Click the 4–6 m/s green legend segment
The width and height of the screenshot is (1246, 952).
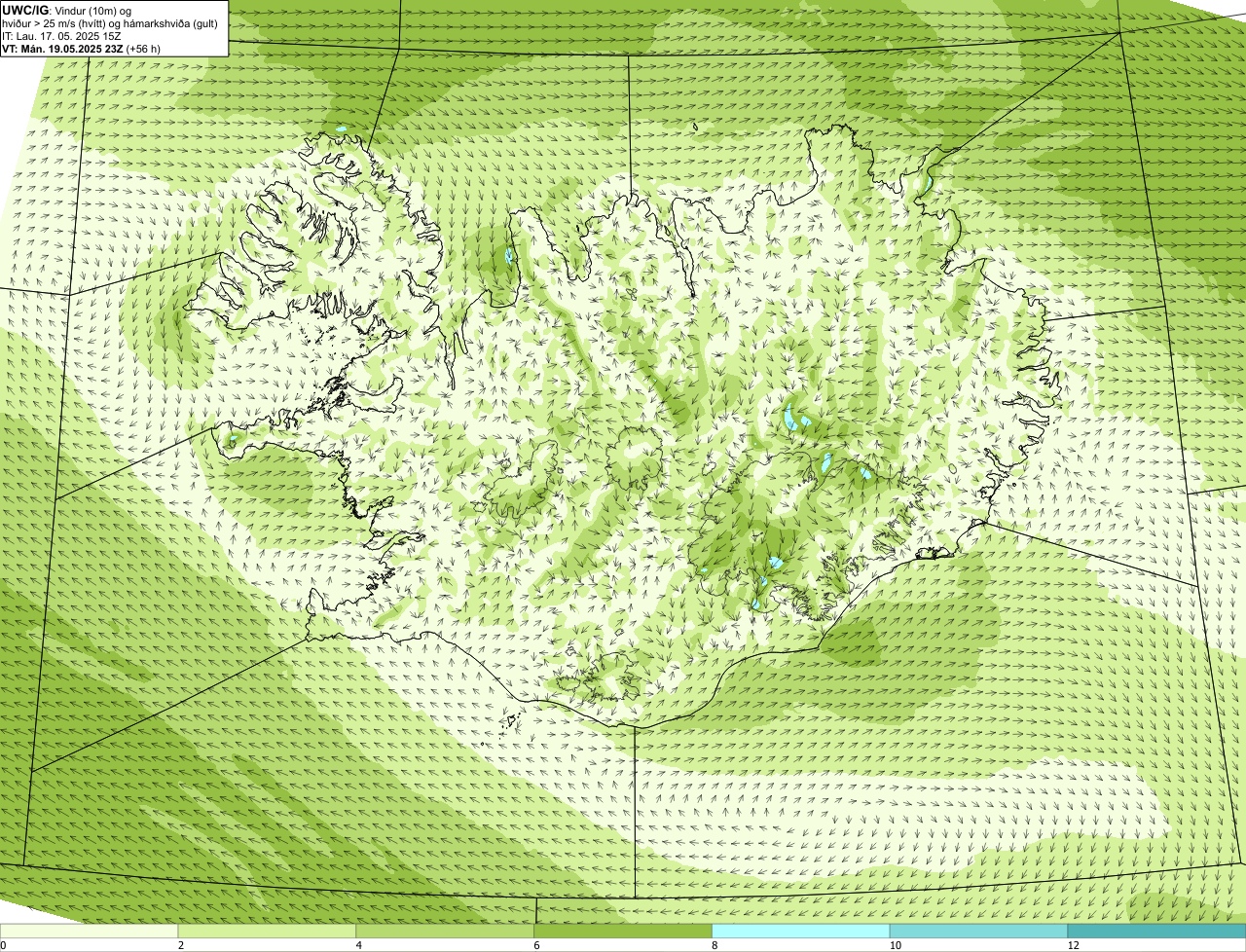(445, 931)
